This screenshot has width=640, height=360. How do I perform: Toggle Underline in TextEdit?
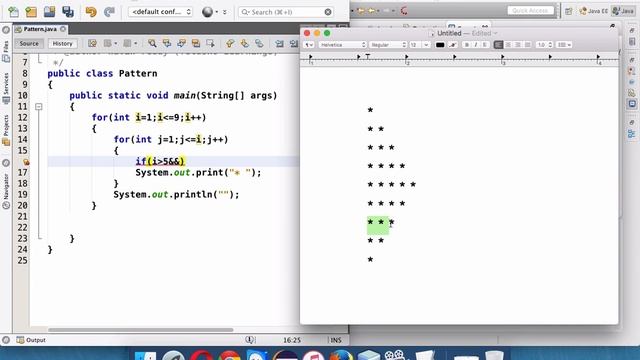[x=484, y=44]
